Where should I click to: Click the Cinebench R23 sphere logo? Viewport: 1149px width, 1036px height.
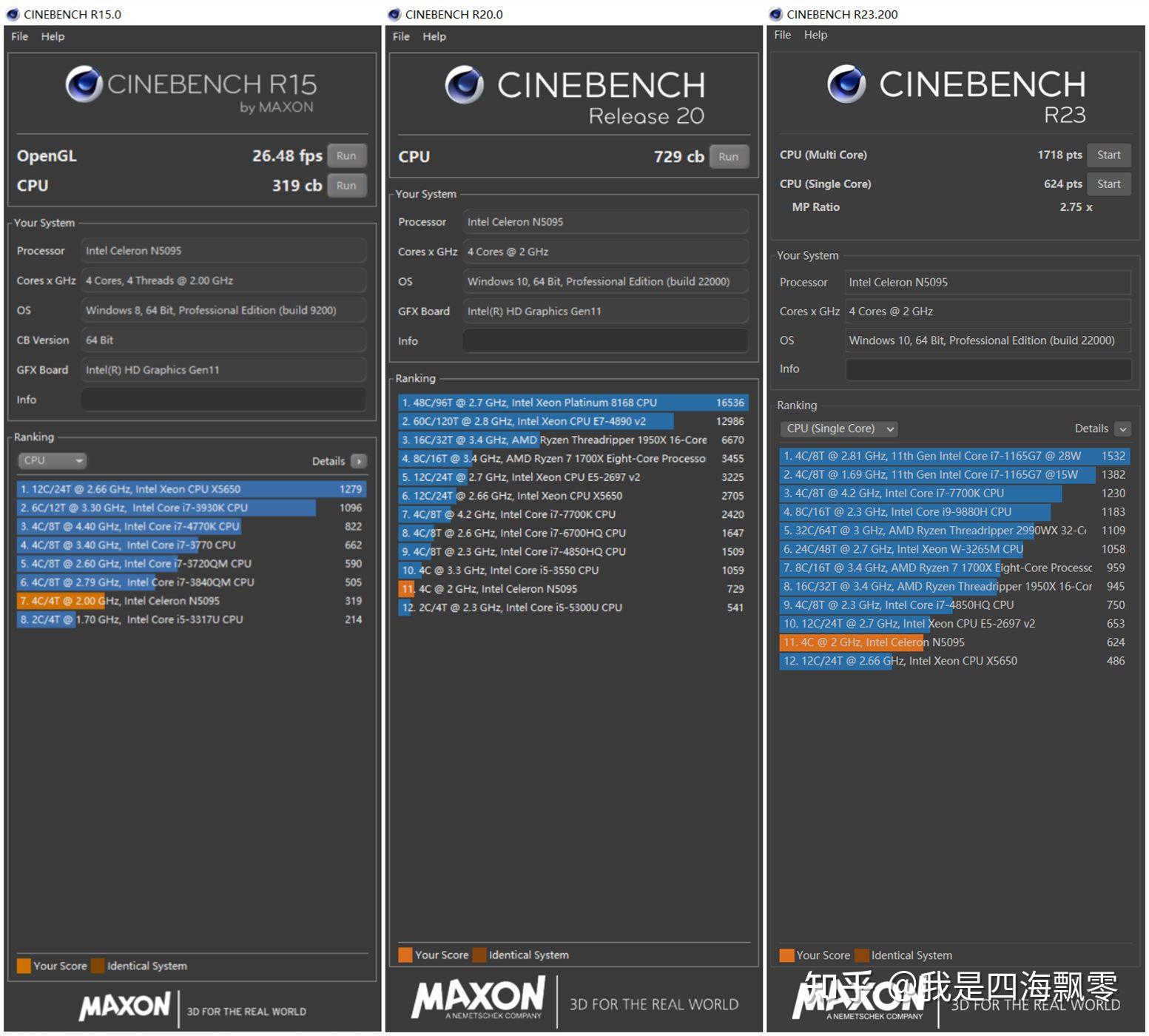tap(846, 84)
